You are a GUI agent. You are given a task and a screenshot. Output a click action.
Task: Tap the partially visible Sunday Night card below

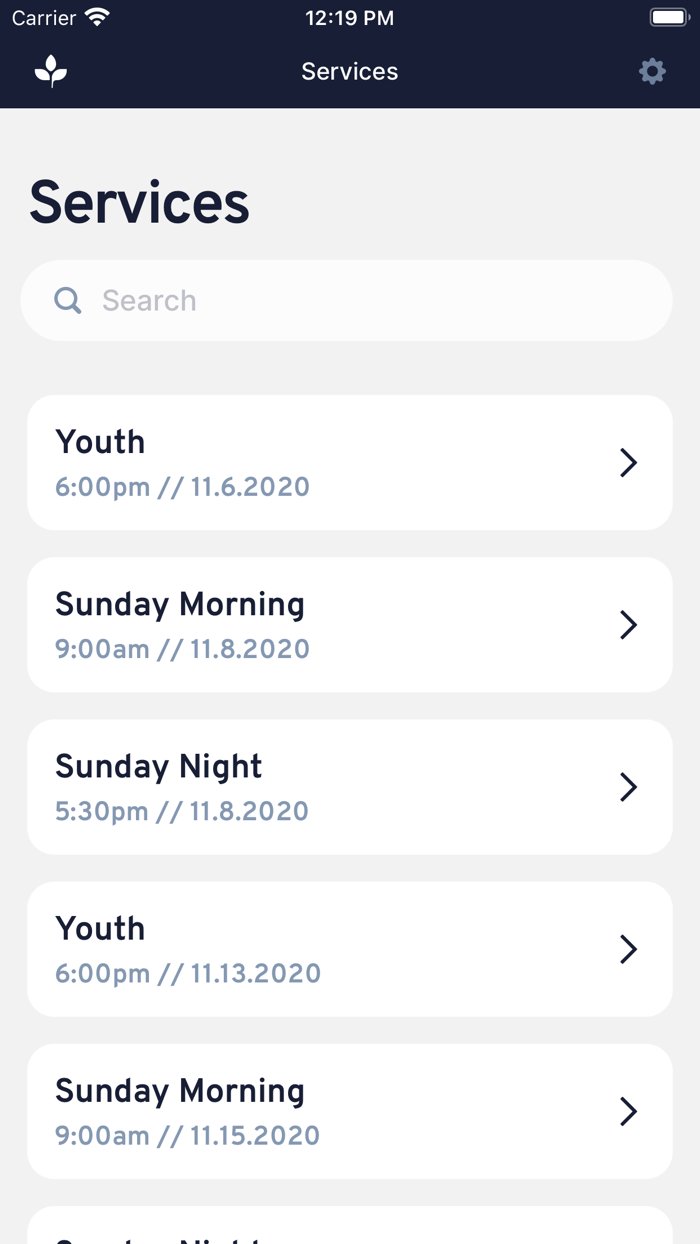click(x=350, y=1228)
